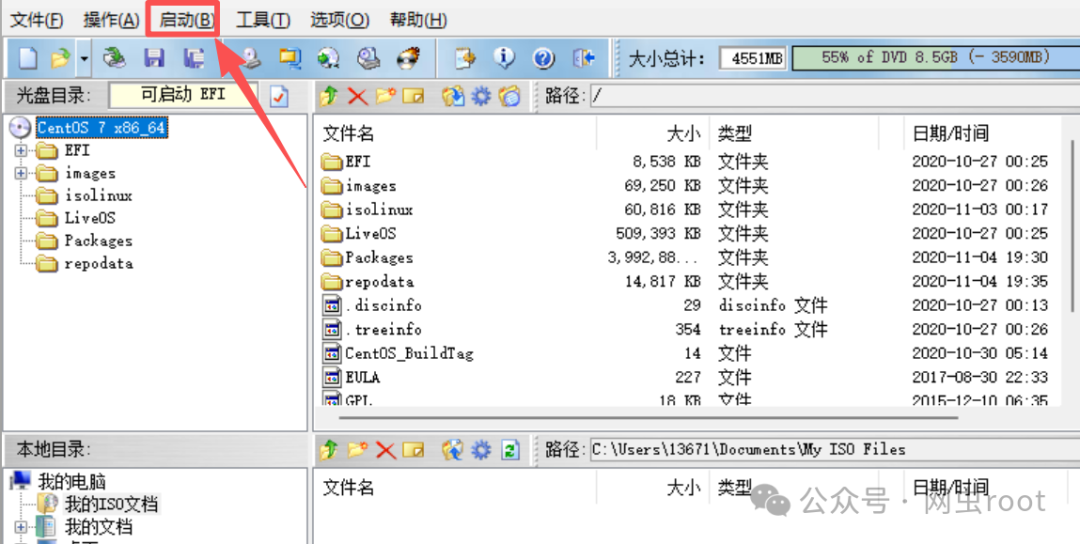This screenshot has height=544, width=1080.
Task: Open the 选项(O) menu
Action: [x=340, y=20]
